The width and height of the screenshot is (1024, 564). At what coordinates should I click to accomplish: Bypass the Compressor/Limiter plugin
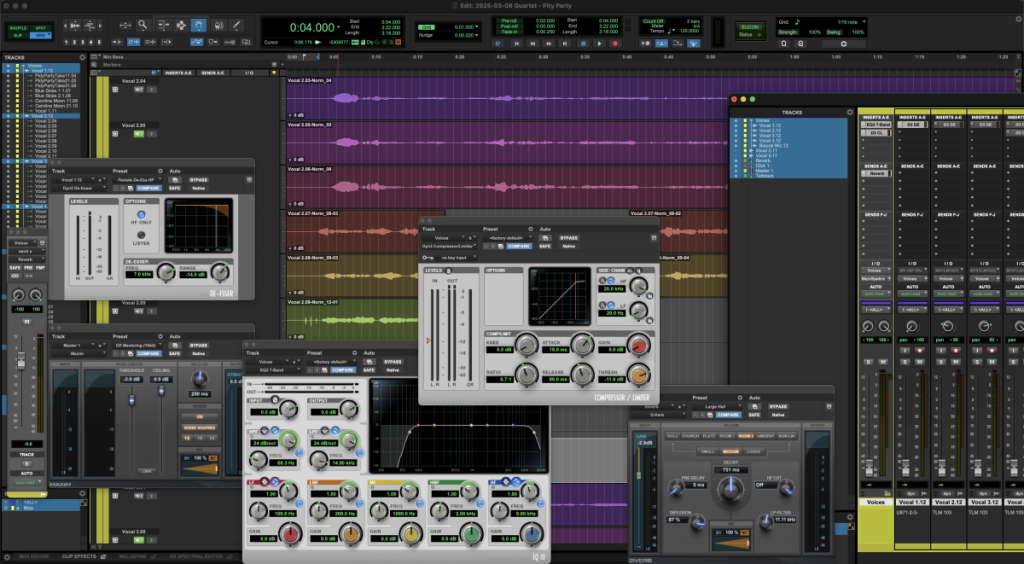click(x=568, y=238)
